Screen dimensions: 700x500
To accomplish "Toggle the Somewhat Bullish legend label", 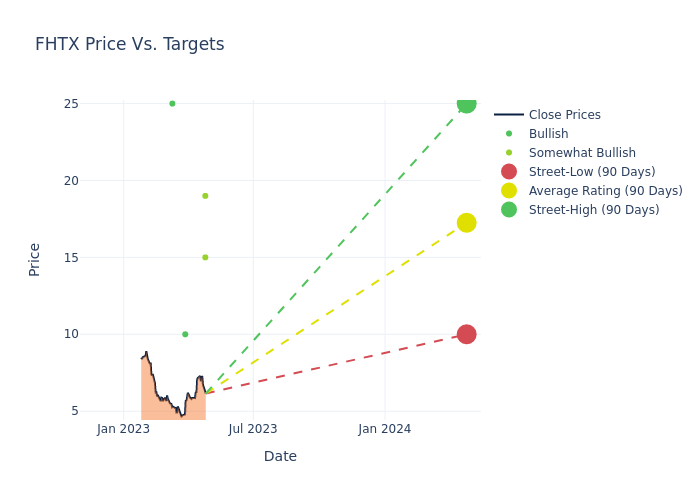I will point(582,153).
